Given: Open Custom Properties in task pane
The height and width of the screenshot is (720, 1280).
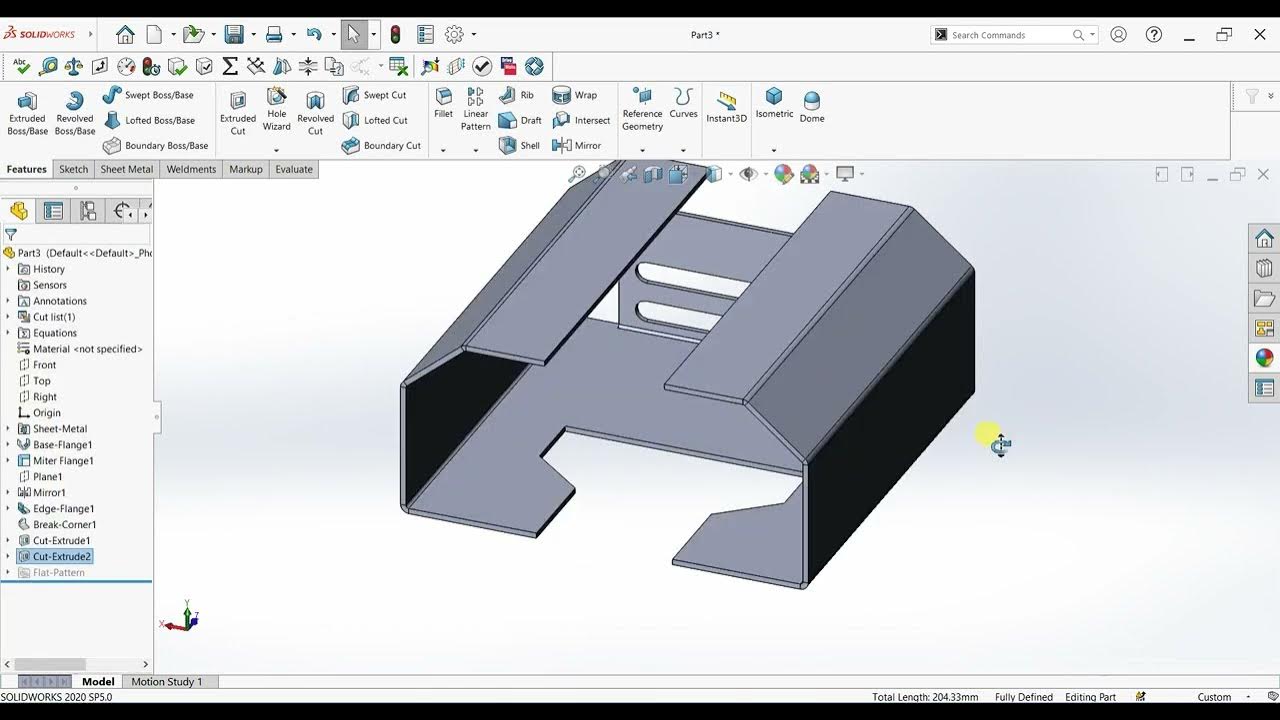Looking at the screenshot, I should pyautogui.click(x=1264, y=388).
